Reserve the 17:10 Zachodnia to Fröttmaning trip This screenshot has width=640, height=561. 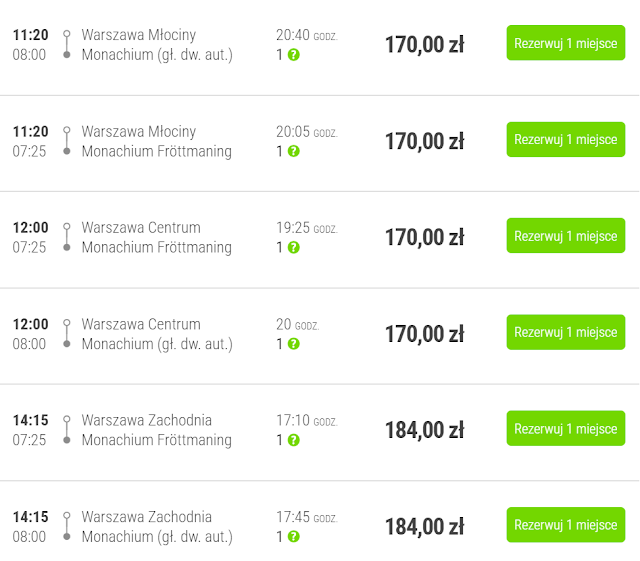coord(565,428)
